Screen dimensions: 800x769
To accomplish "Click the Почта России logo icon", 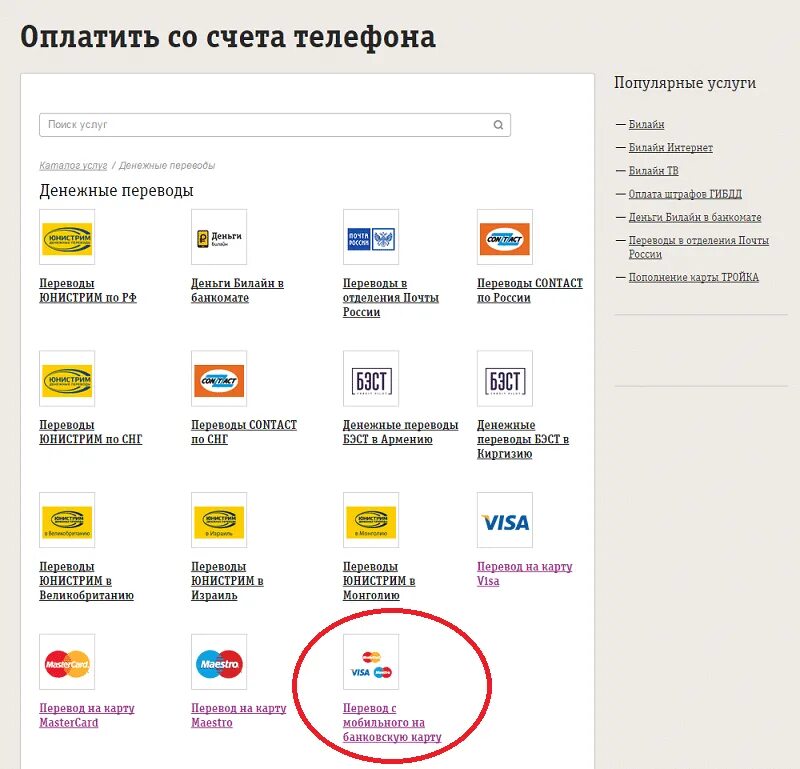I will click(371, 237).
